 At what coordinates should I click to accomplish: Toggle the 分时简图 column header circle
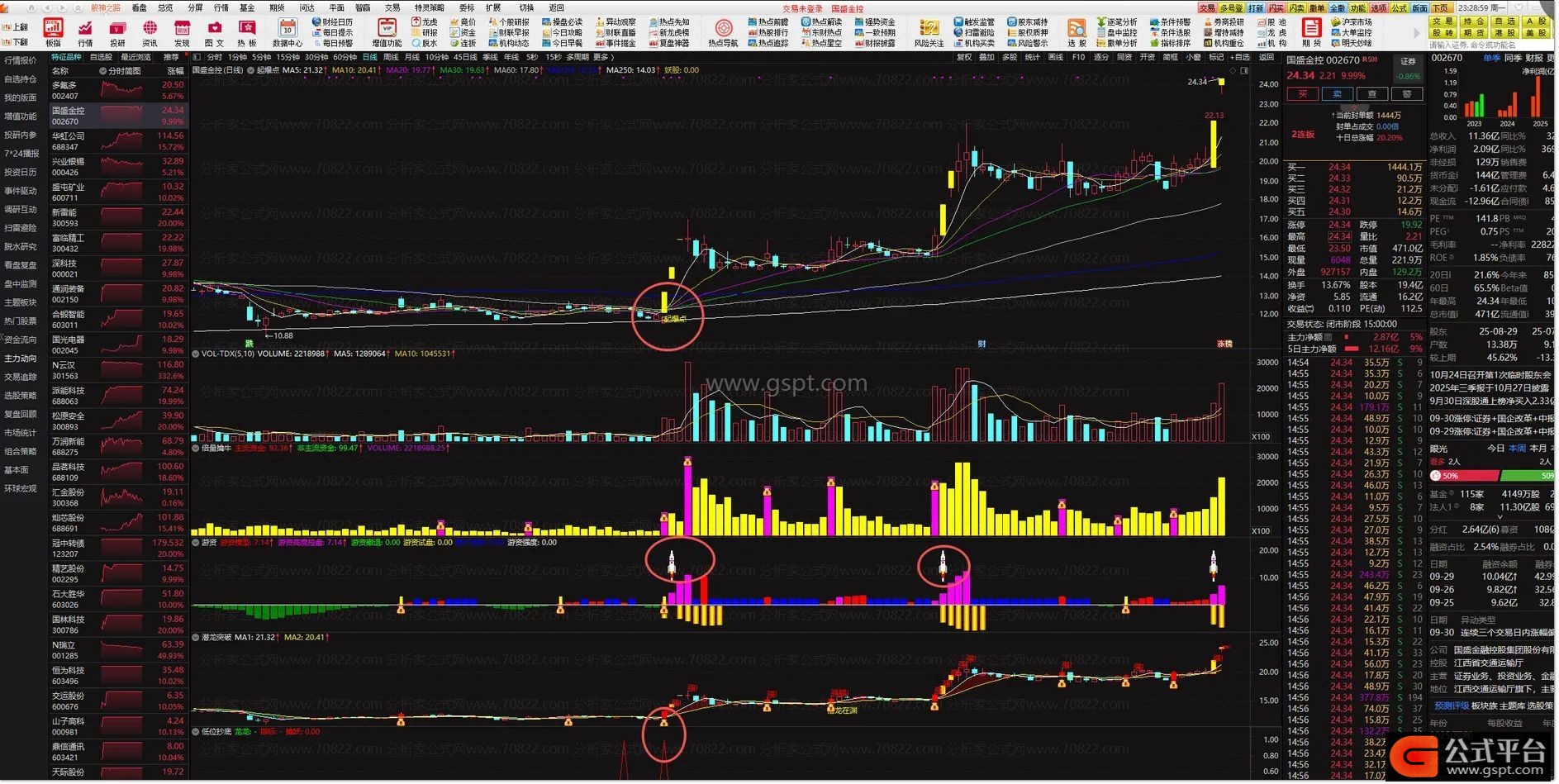point(103,71)
